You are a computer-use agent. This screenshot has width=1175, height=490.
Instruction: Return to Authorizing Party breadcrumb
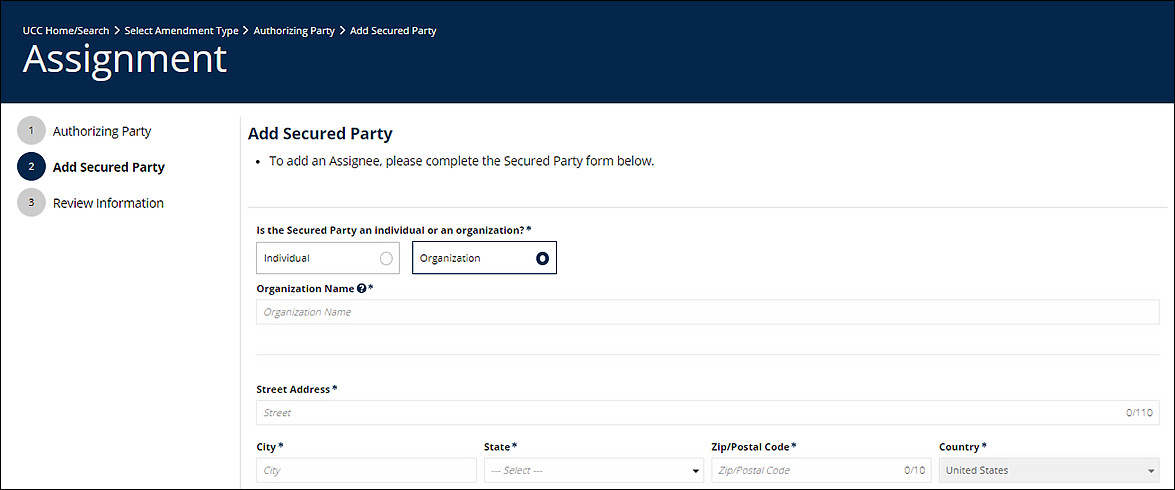[x=294, y=31]
